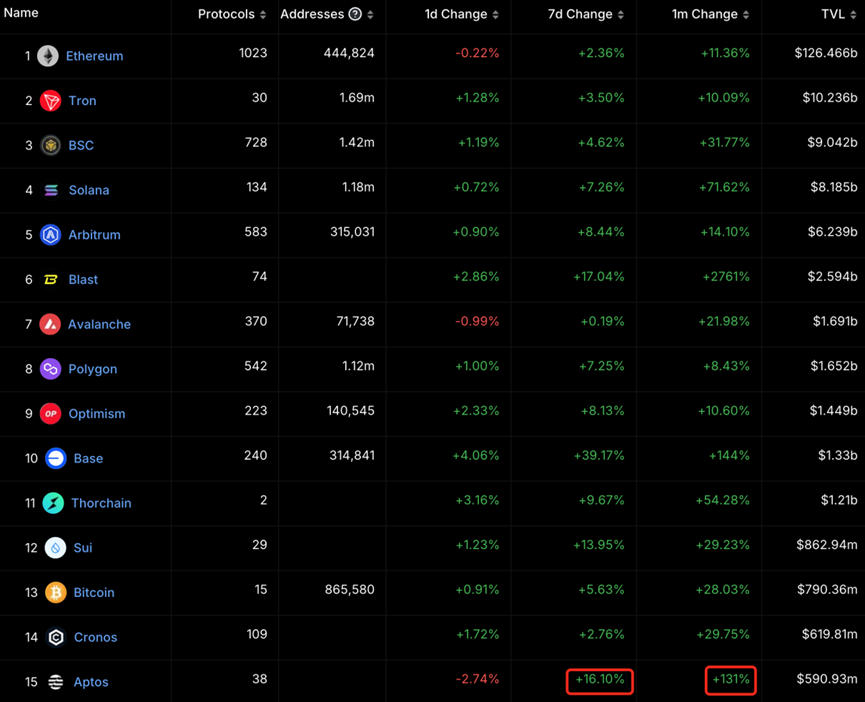
Task: Open the Ethereum chain link
Action: (94, 56)
